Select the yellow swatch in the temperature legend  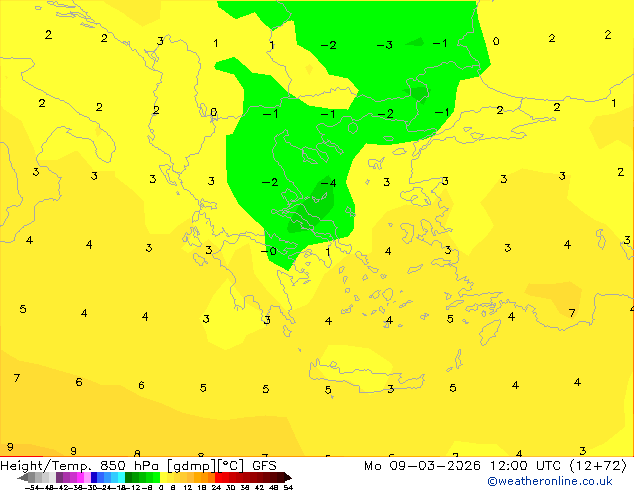point(163,477)
